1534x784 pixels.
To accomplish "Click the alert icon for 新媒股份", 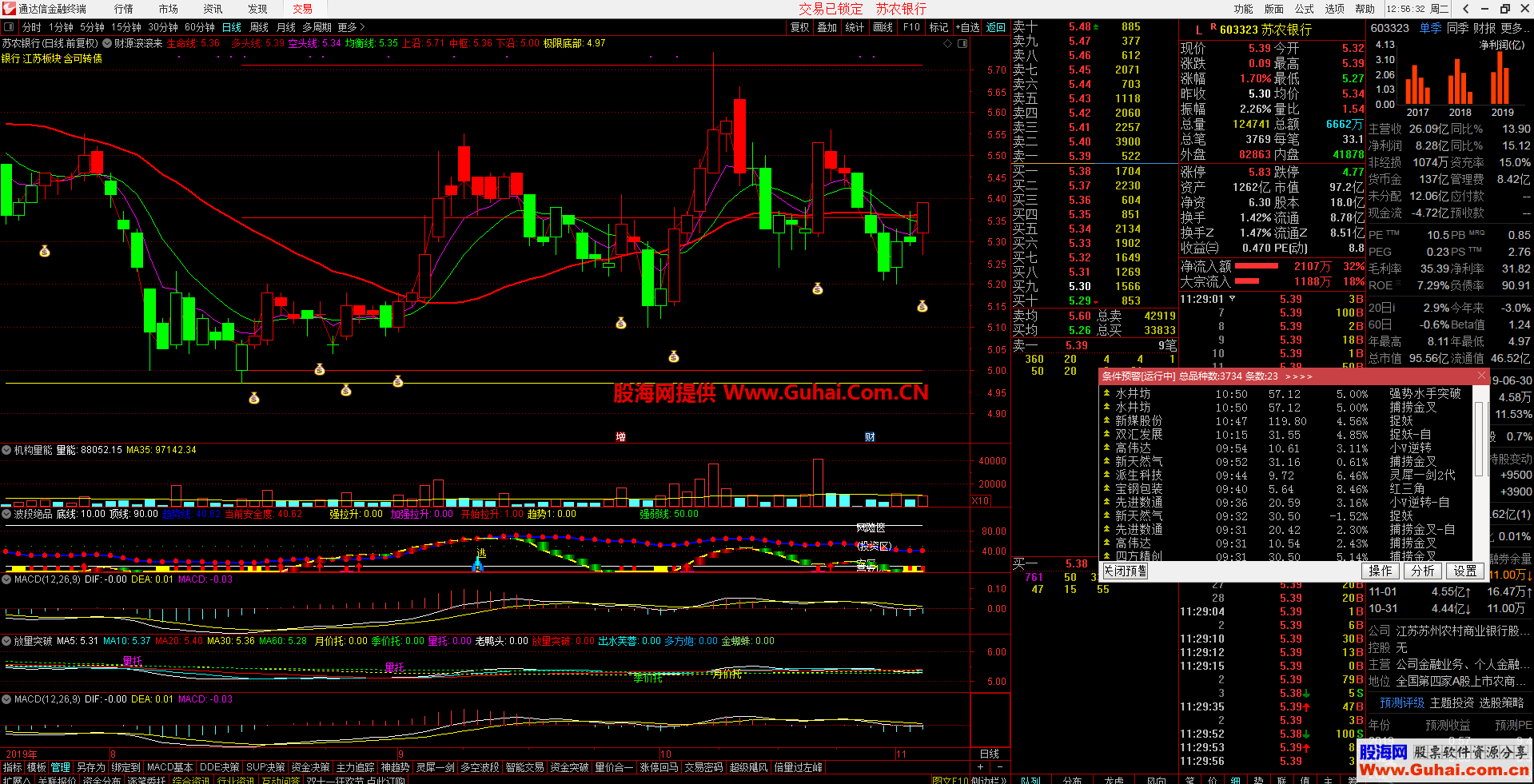I will (x=1106, y=420).
